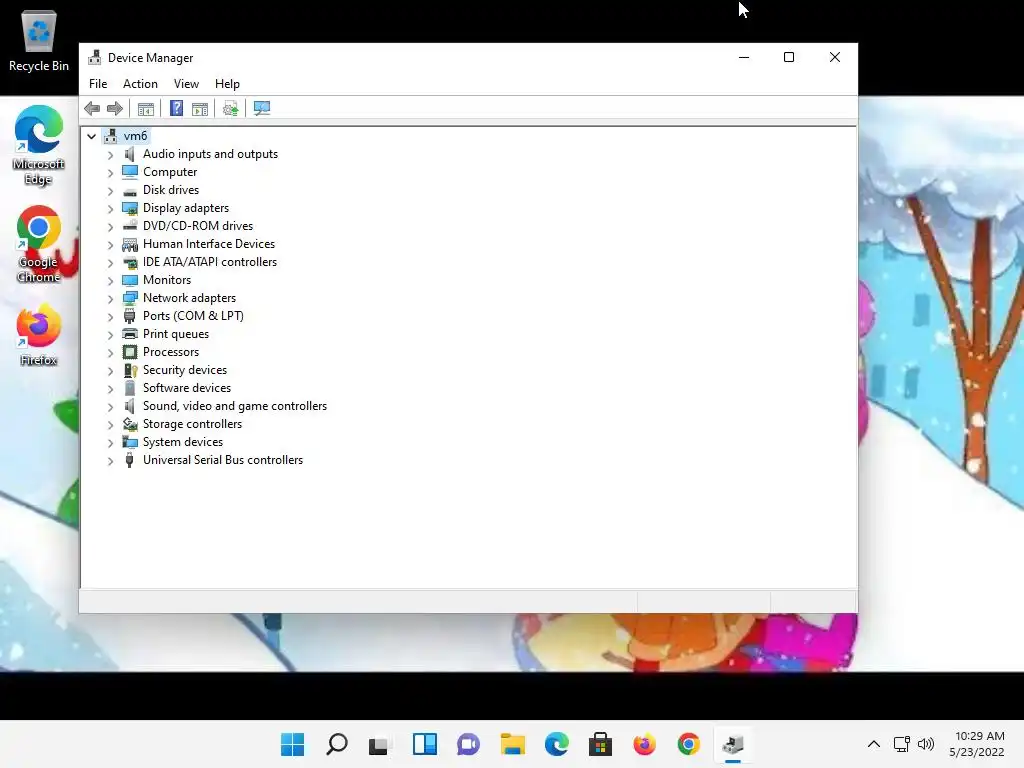1024x768 pixels.
Task: Select Audio inputs and outputs label
Action: [210, 154]
